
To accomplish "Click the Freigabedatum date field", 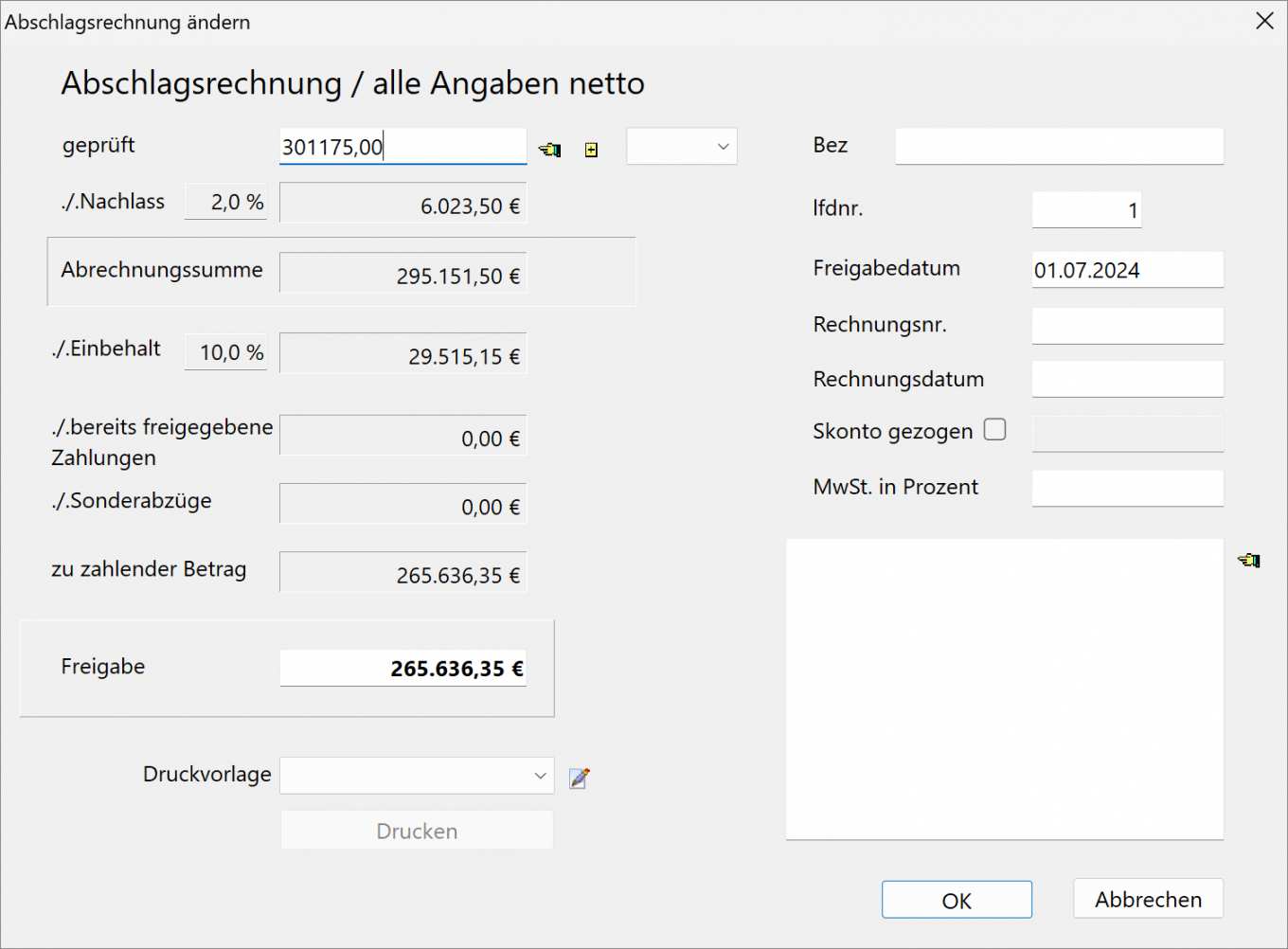I will point(1127,270).
